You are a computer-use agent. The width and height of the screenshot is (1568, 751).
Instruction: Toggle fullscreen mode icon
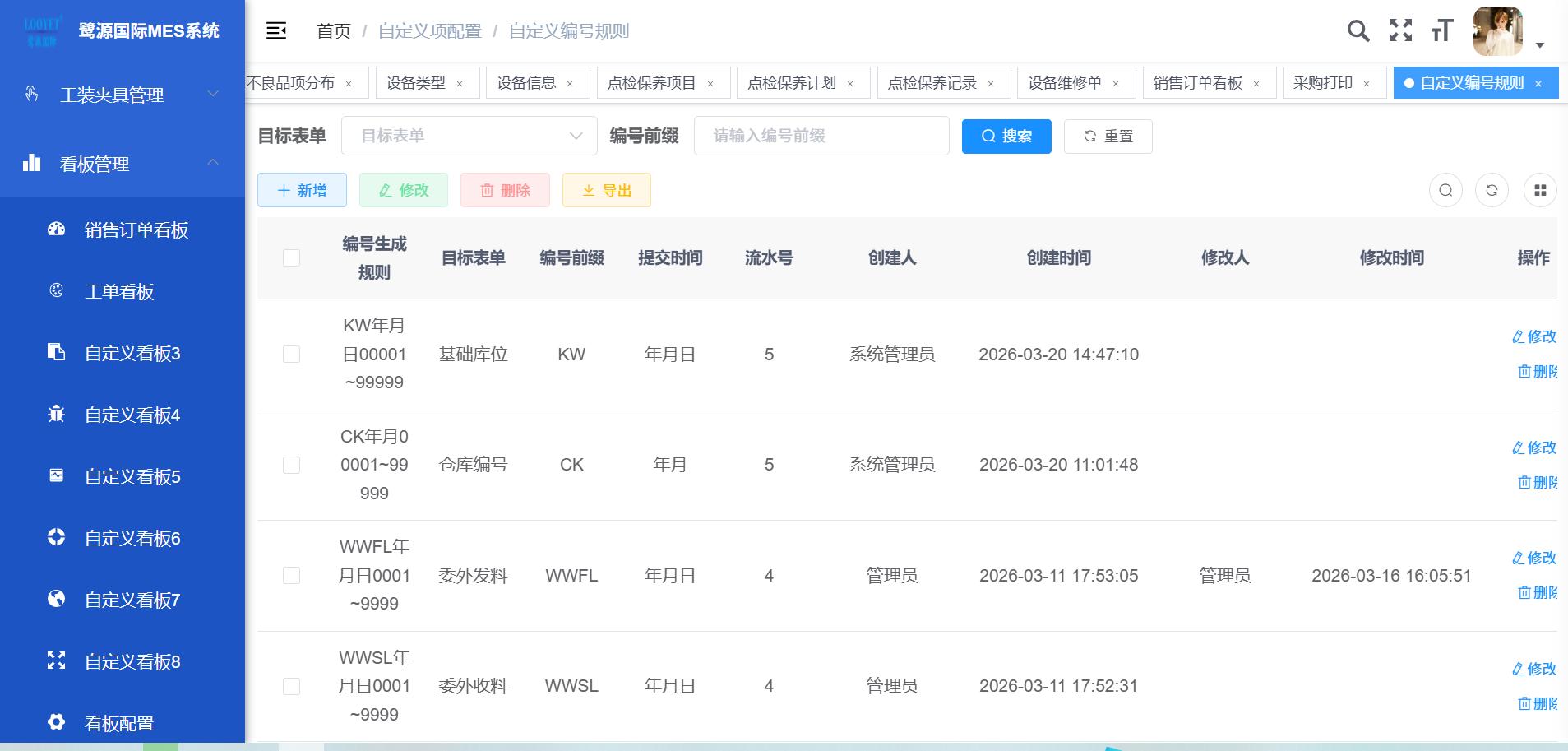1400,31
